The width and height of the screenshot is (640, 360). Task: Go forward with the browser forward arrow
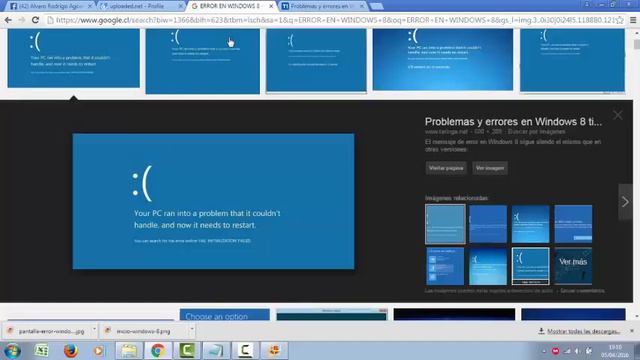(x=22, y=20)
